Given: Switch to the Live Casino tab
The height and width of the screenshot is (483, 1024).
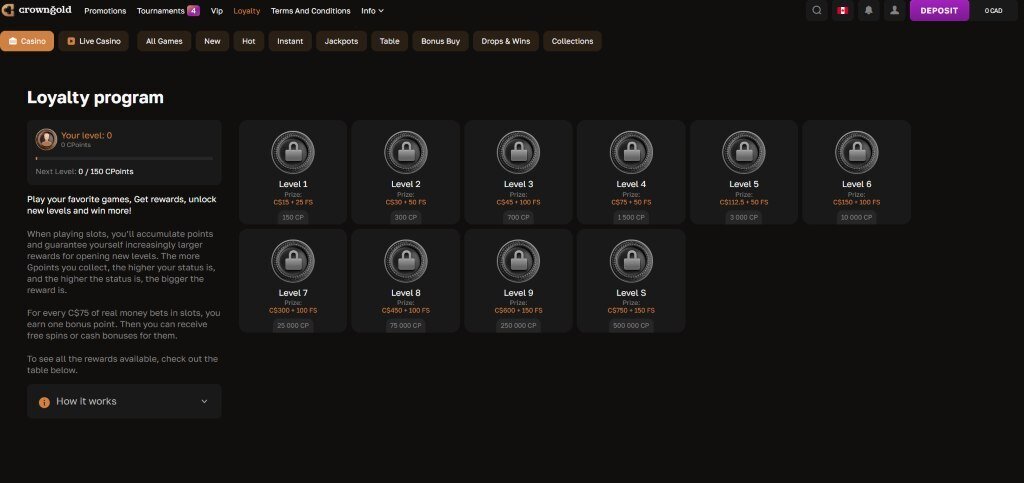Looking at the screenshot, I should [93, 41].
